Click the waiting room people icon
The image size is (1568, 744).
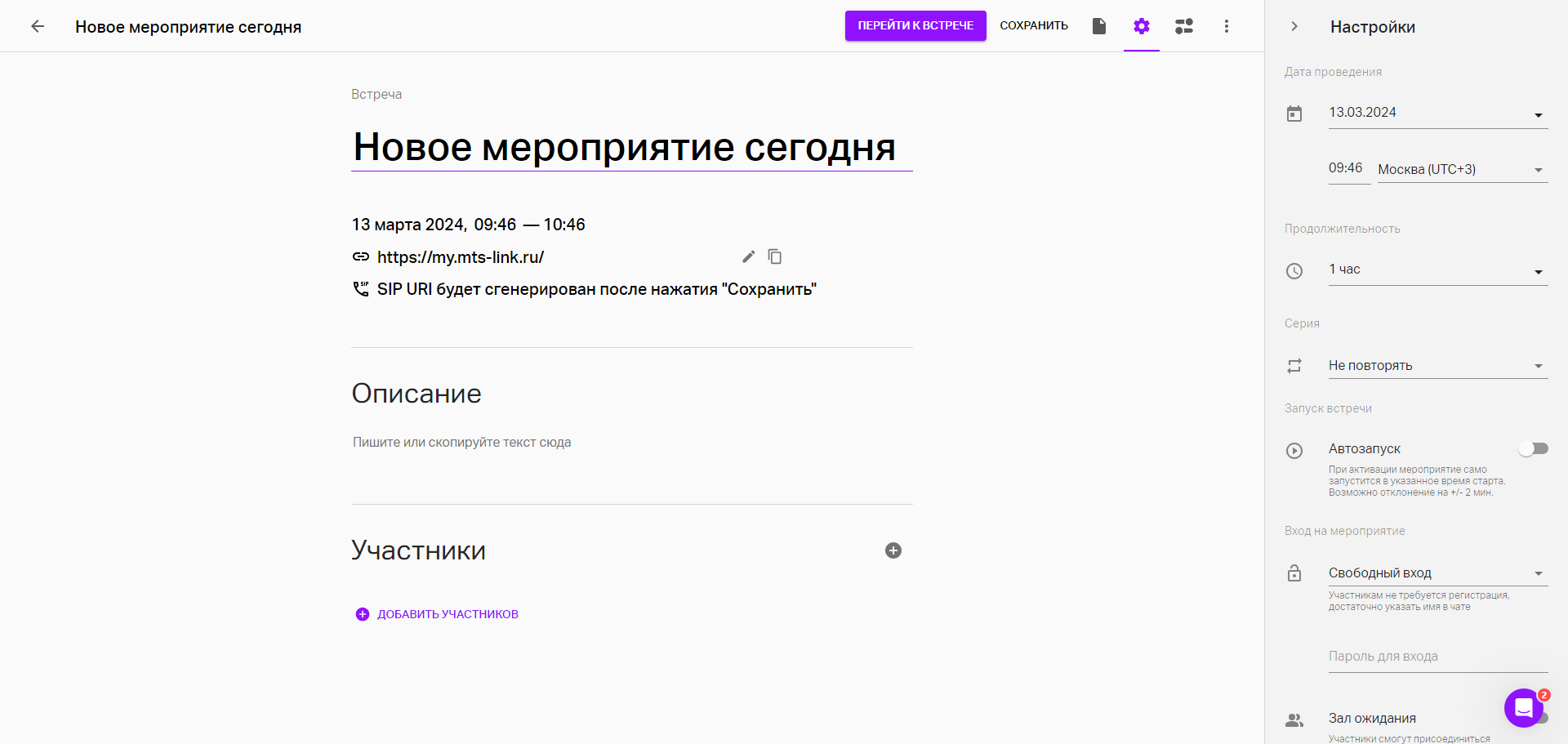click(1294, 720)
